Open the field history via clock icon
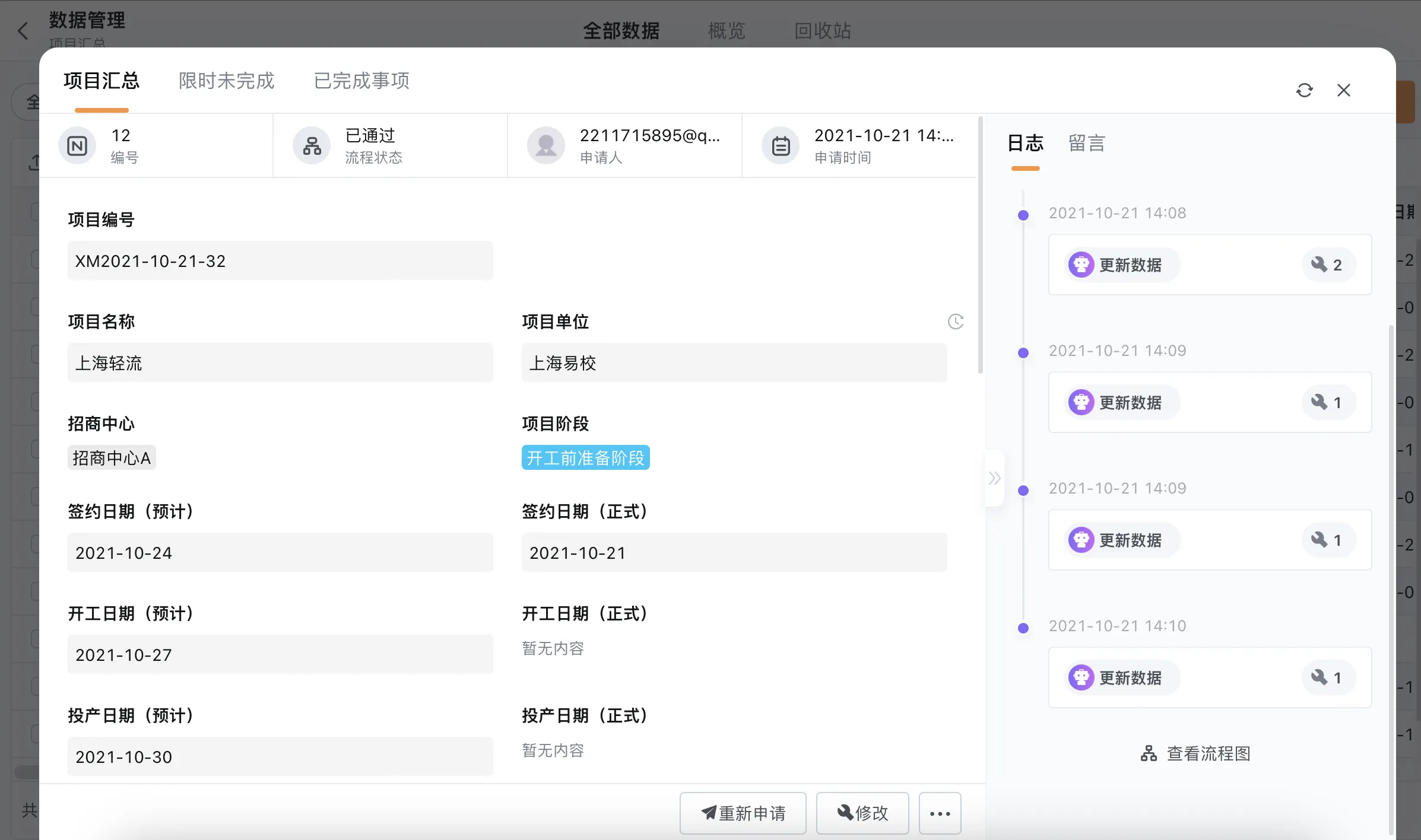Screen dimensions: 1421x840 (955, 322)
